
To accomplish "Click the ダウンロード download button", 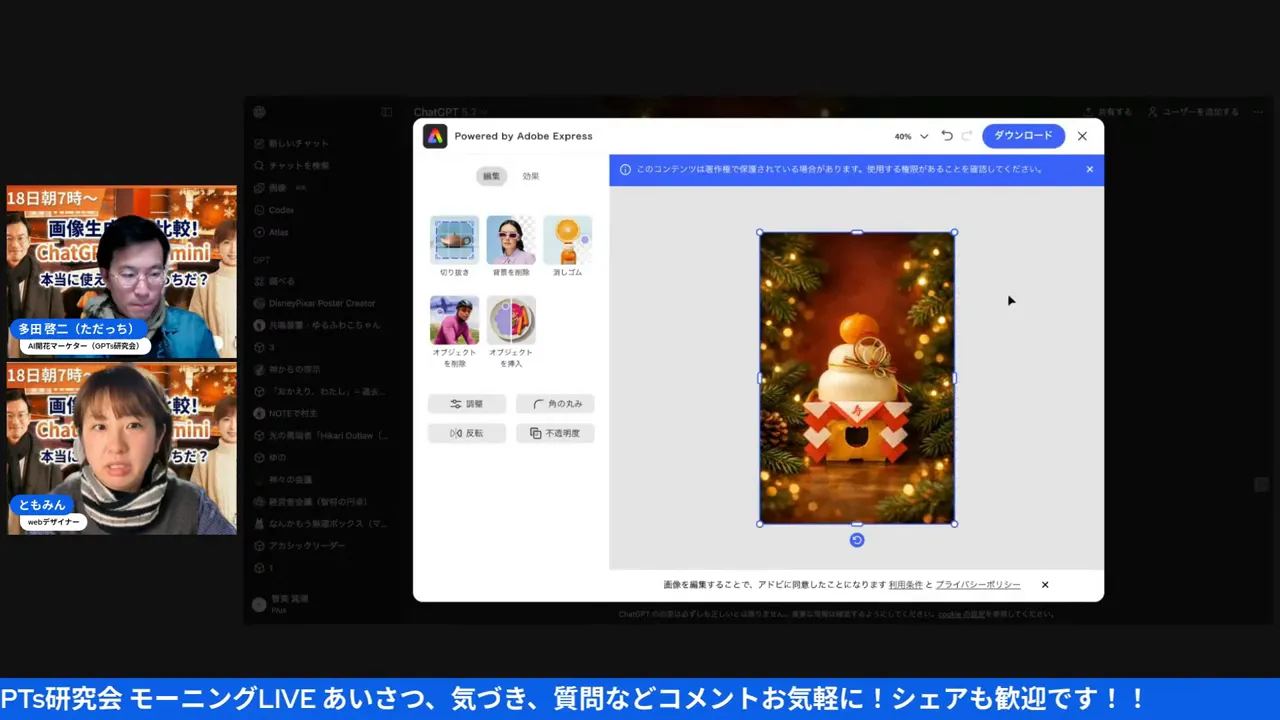I will click(1023, 135).
